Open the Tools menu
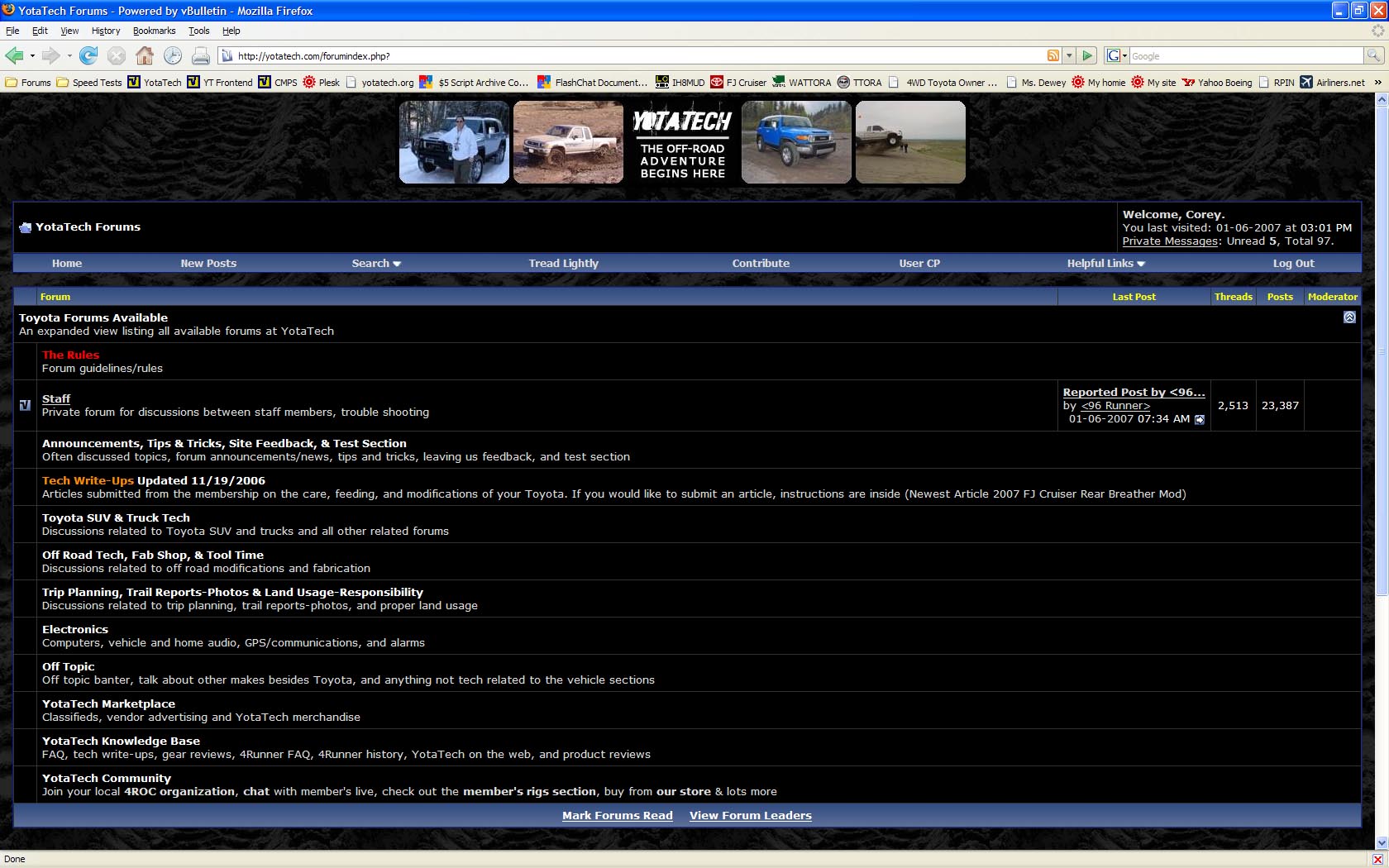The height and width of the screenshot is (868, 1389). point(198,31)
